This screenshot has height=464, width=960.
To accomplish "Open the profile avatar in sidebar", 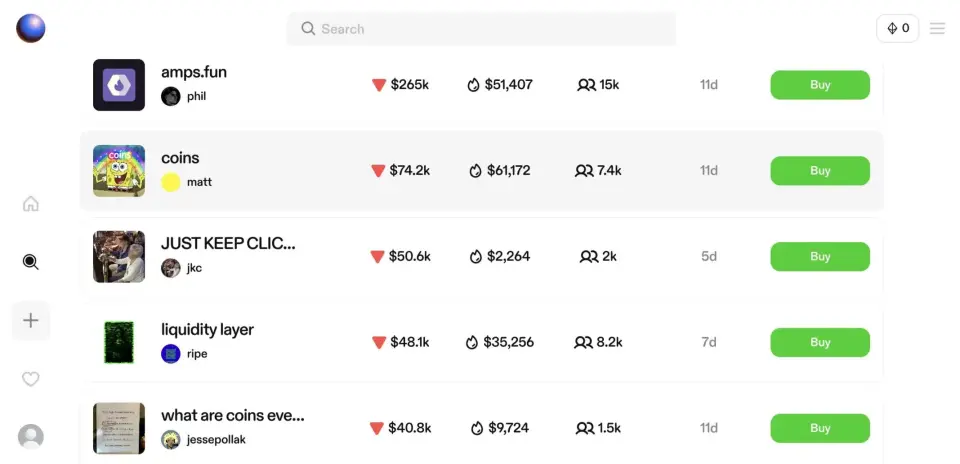I will tap(31, 437).
